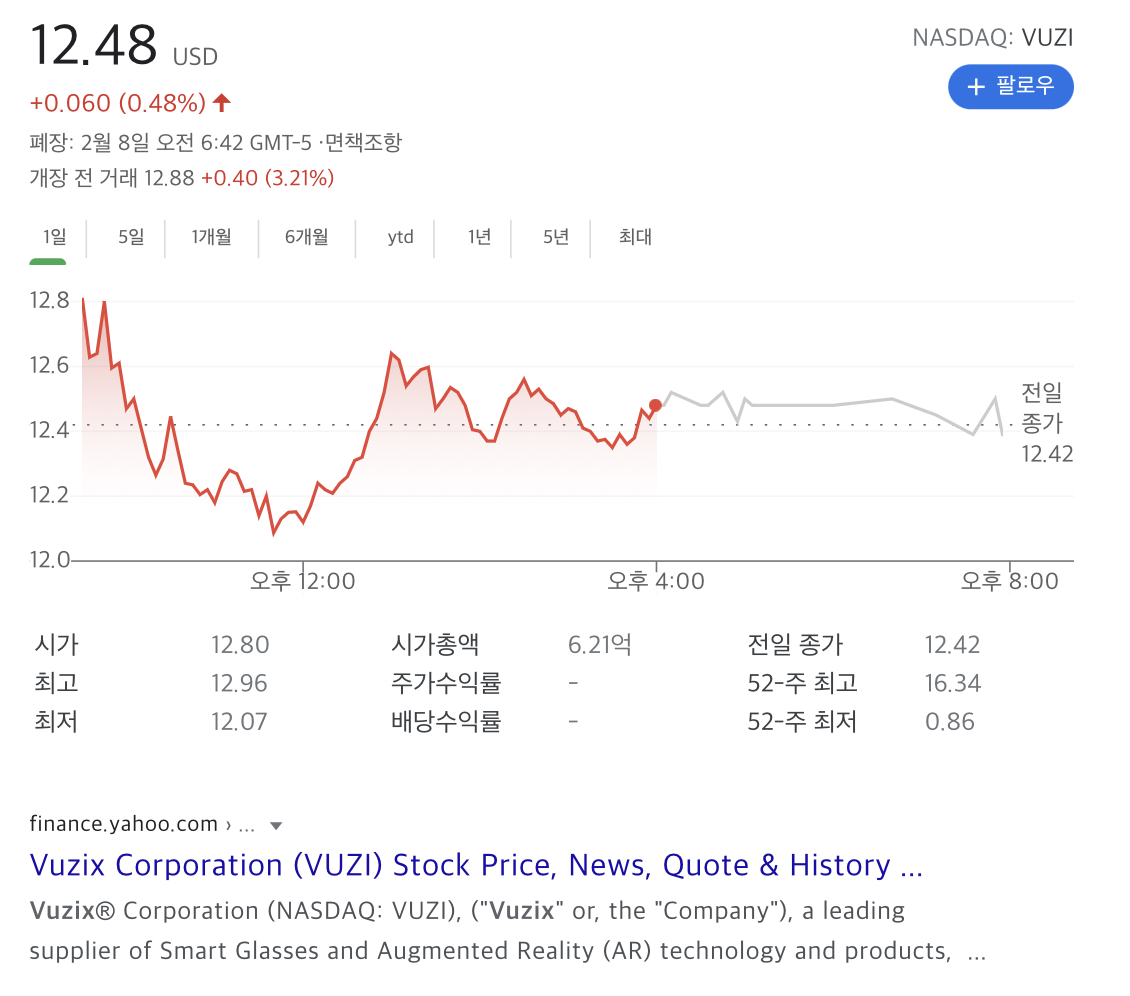Click the 팔로우 follow button
Image resolution: width=1130 pixels, height=996 pixels.
coord(1010,87)
